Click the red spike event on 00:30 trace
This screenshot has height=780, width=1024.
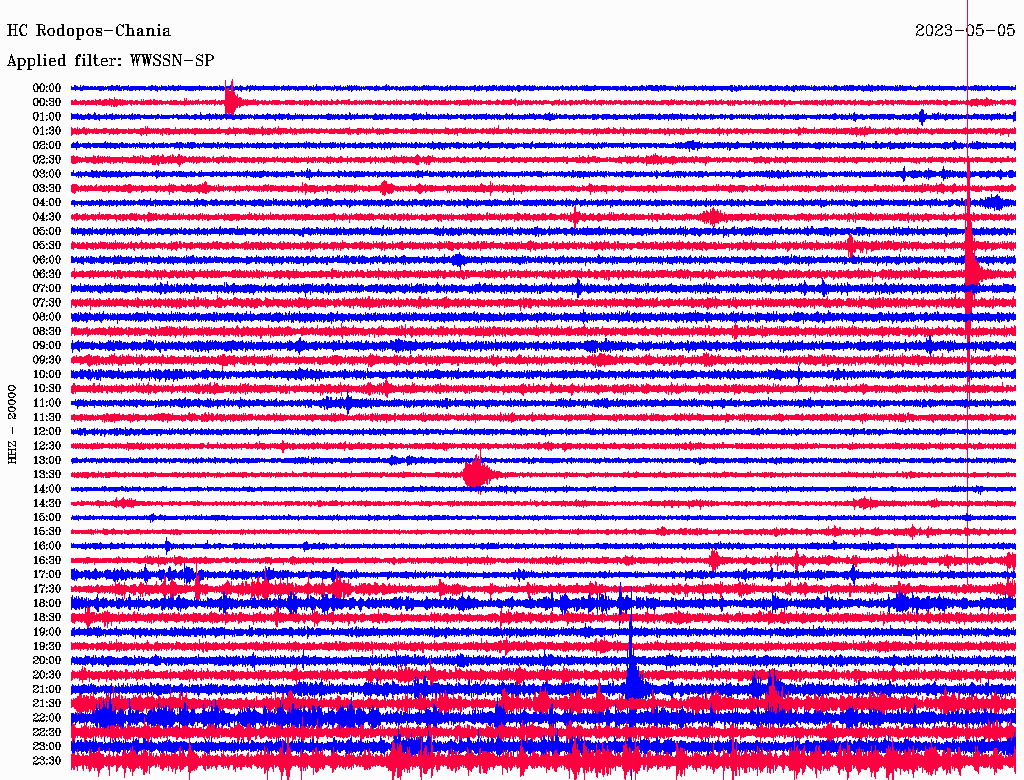click(x=231, y=101)
